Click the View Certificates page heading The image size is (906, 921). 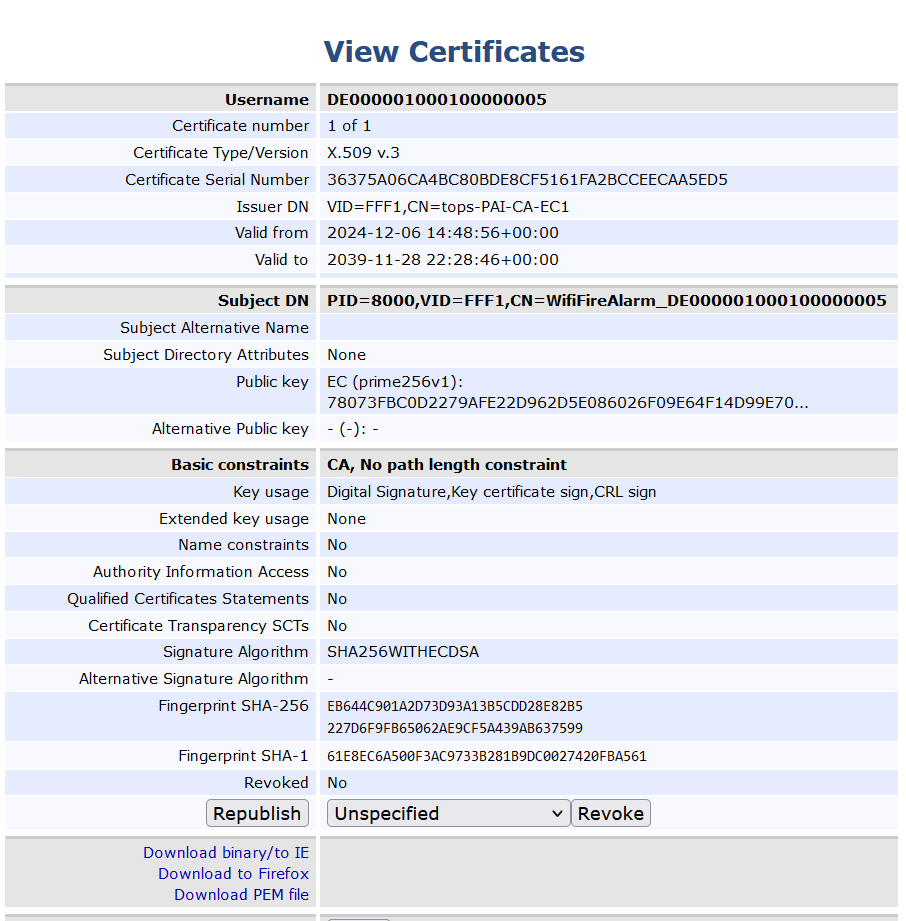[x=454, y=52]
